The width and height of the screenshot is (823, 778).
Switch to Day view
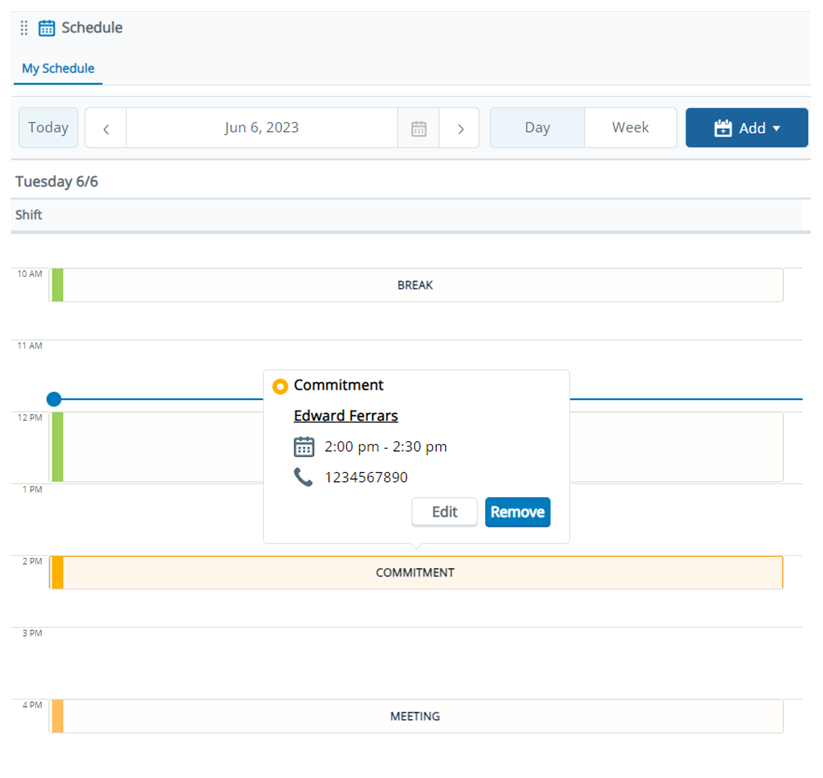click(537, 127)
